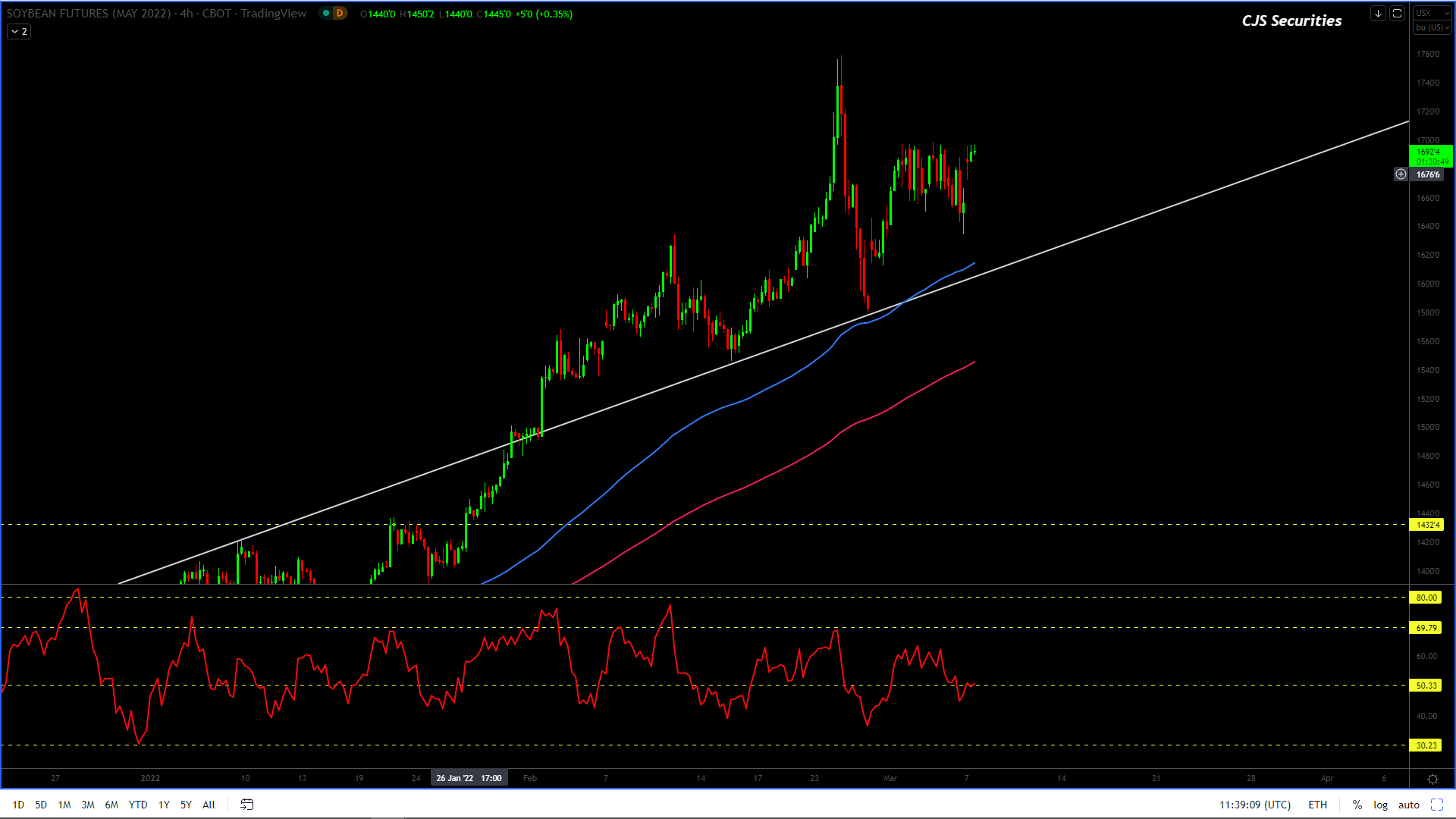This screenshot has width=1456, height=819.
Task: Click the down arrow snapshot icon
Action: 1378,14
